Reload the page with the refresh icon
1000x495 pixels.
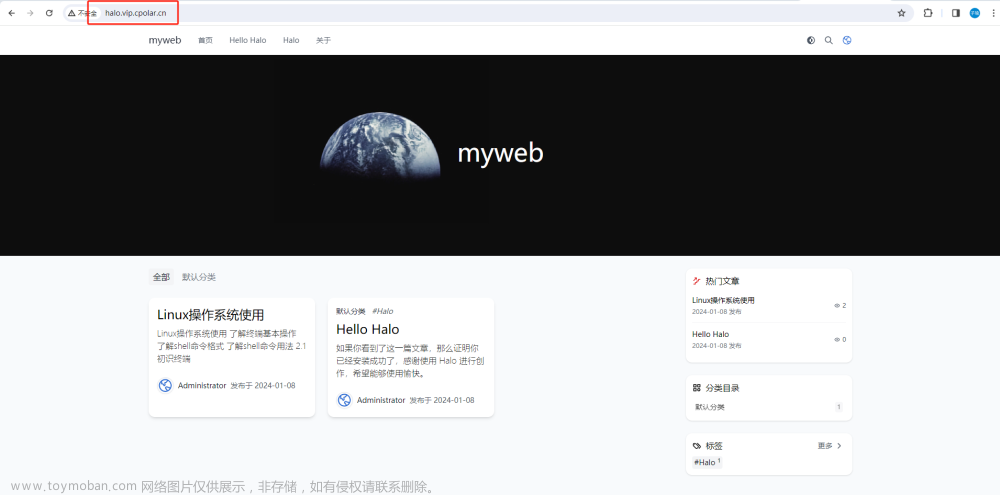point(49,13)
